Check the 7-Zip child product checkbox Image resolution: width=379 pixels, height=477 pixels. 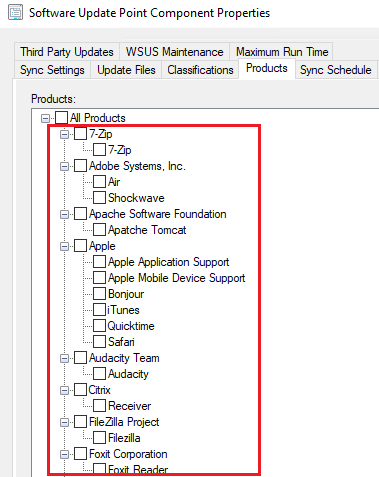tap(99, 150)
